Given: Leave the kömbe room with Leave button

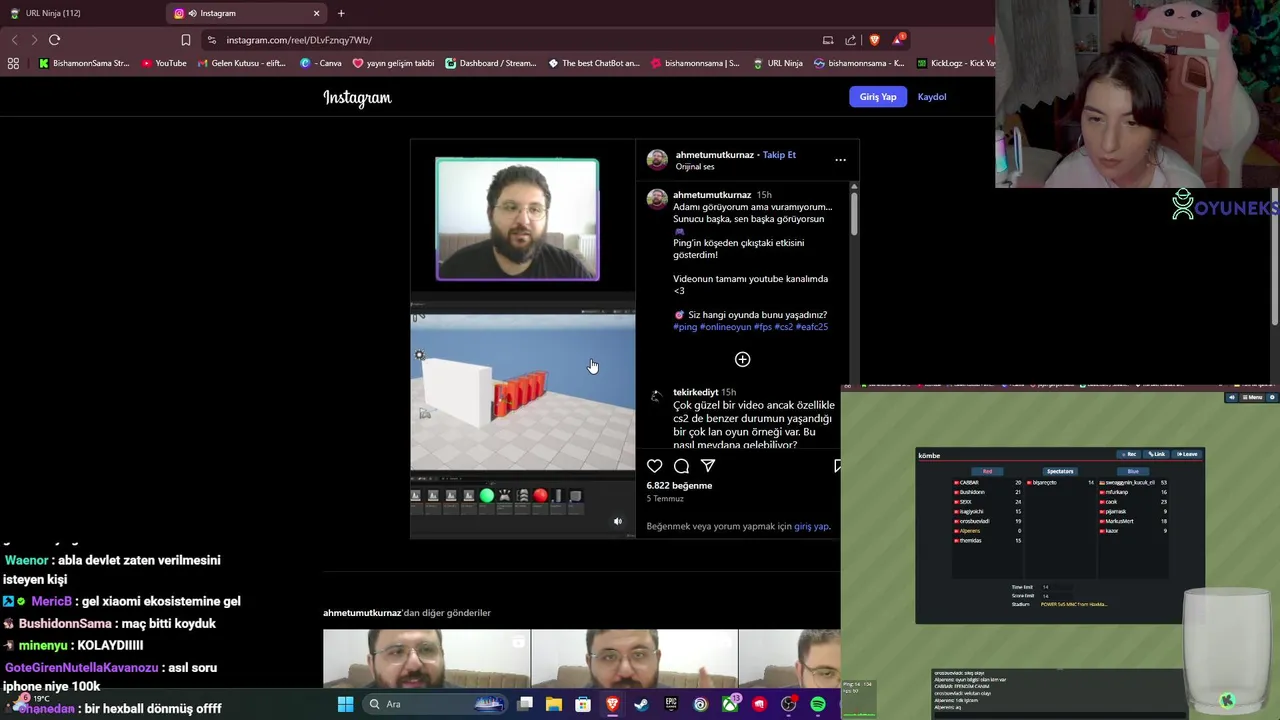Looking at the screenshot, I should 1186,454.
